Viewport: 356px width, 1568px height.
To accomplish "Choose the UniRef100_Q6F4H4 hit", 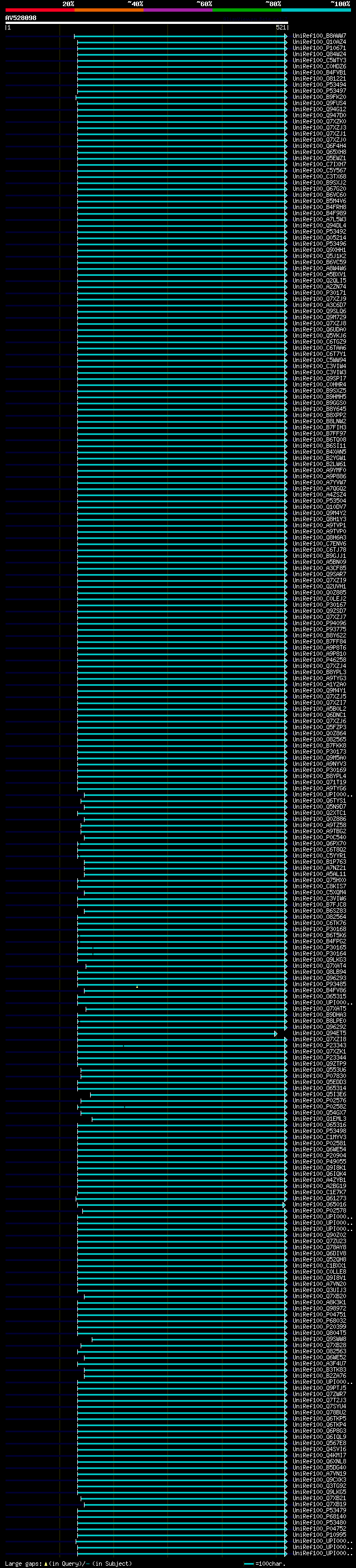I will 319,146.
